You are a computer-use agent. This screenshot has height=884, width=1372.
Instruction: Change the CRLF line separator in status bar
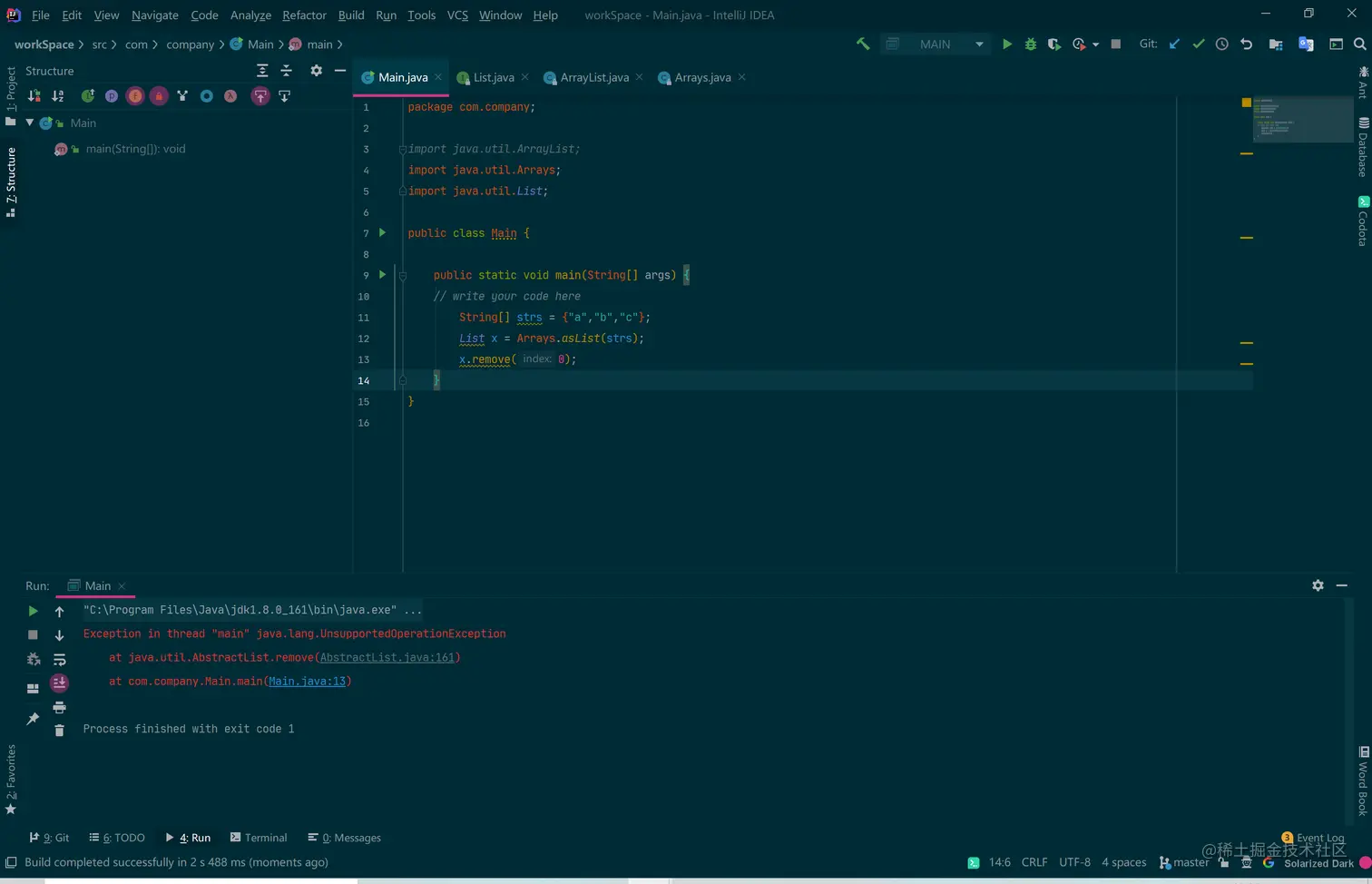coord(1034,862)
